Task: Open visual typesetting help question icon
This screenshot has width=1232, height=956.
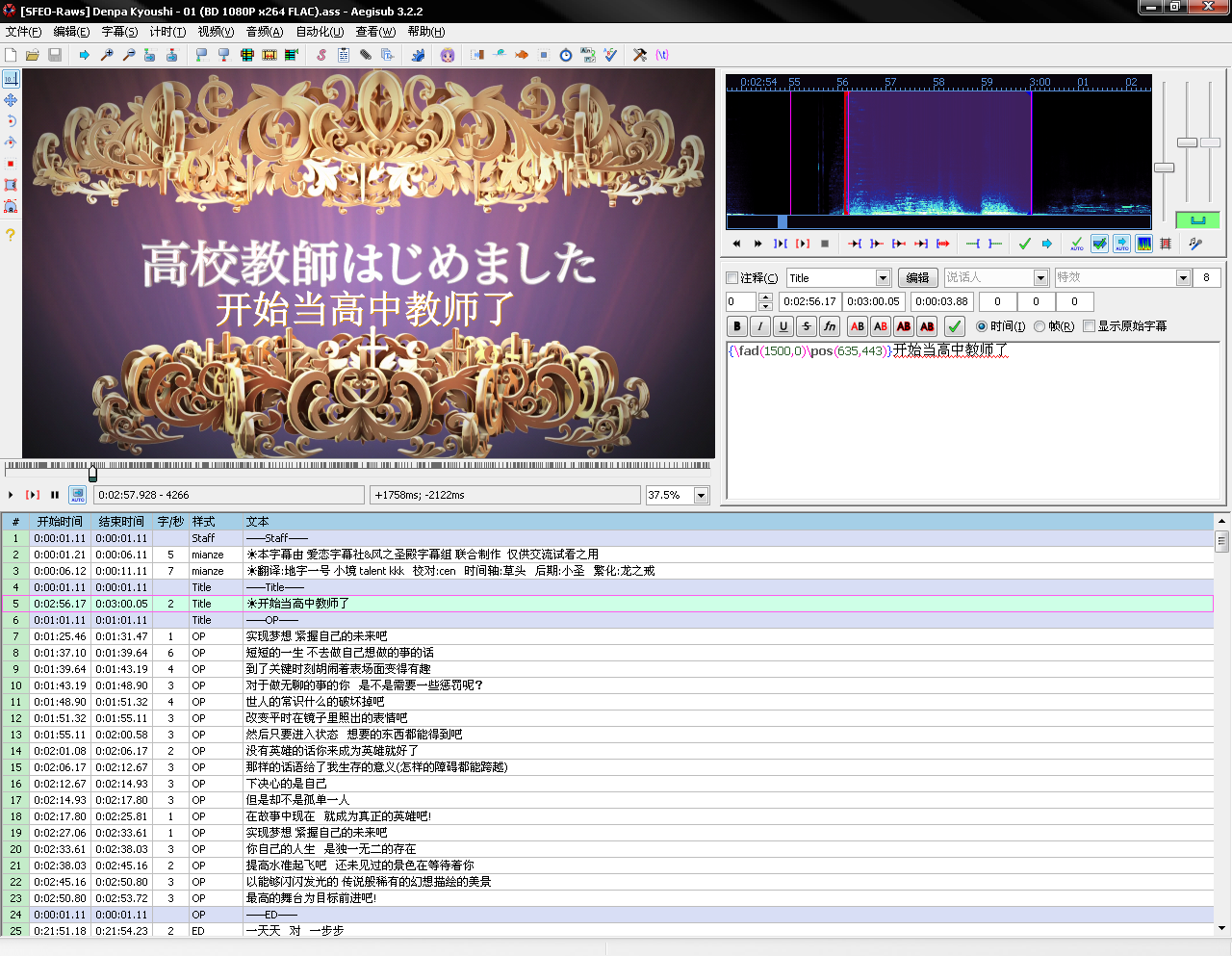Action: click(11, 235)
